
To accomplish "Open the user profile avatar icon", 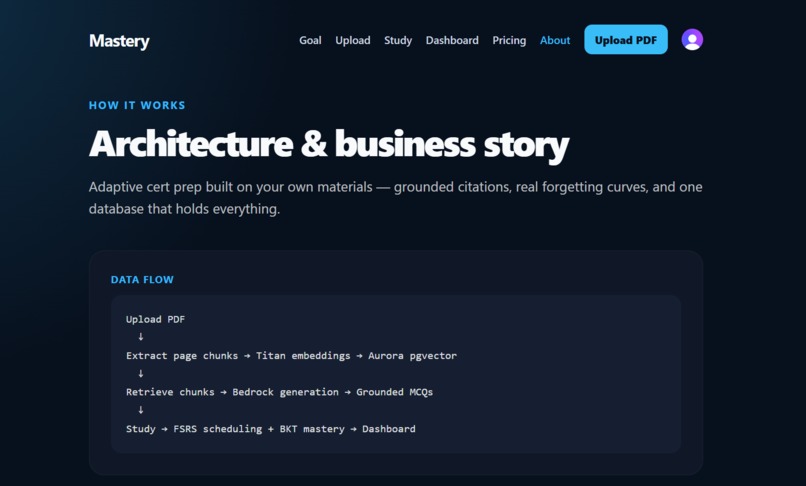I will [x=692, y=40].
